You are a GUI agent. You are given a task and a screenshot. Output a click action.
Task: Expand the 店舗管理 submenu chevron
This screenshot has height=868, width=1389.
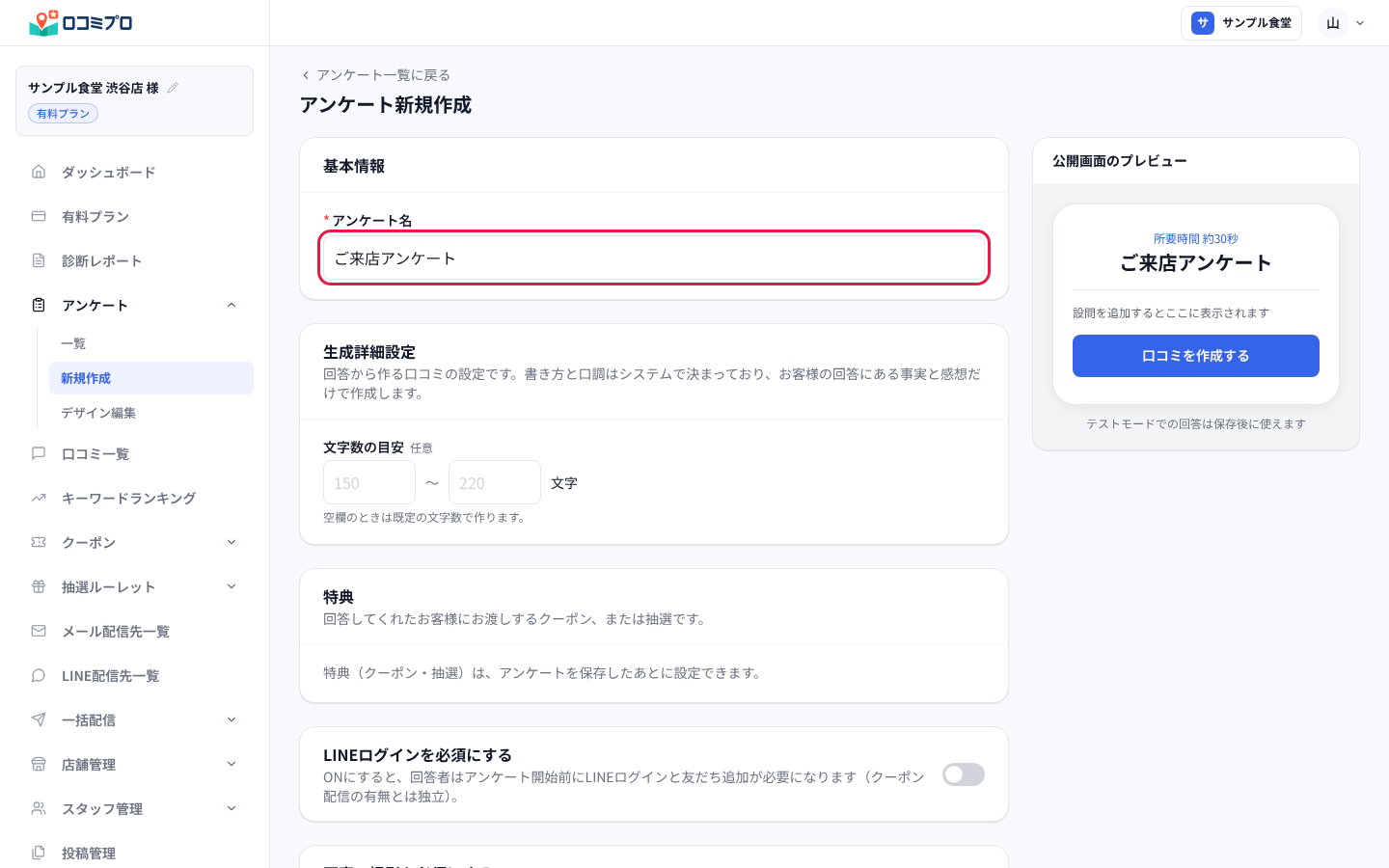click(231, 764)
